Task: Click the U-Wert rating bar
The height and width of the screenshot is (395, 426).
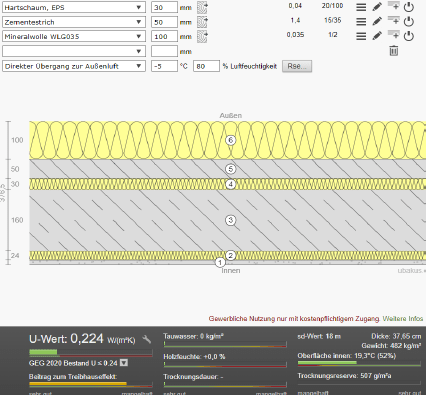Action: tap(91, 352)
